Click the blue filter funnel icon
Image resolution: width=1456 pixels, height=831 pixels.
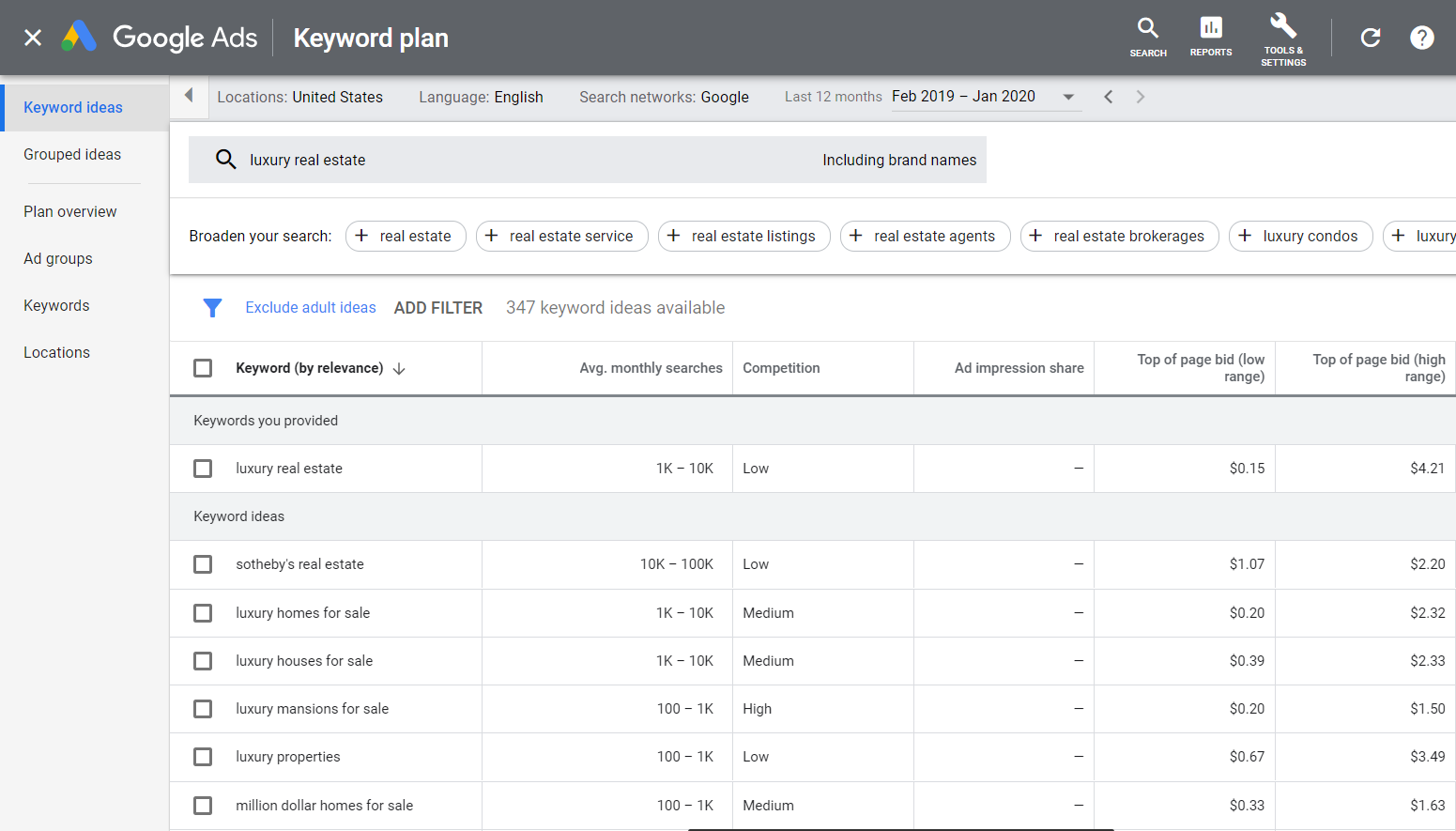[212, 308]
